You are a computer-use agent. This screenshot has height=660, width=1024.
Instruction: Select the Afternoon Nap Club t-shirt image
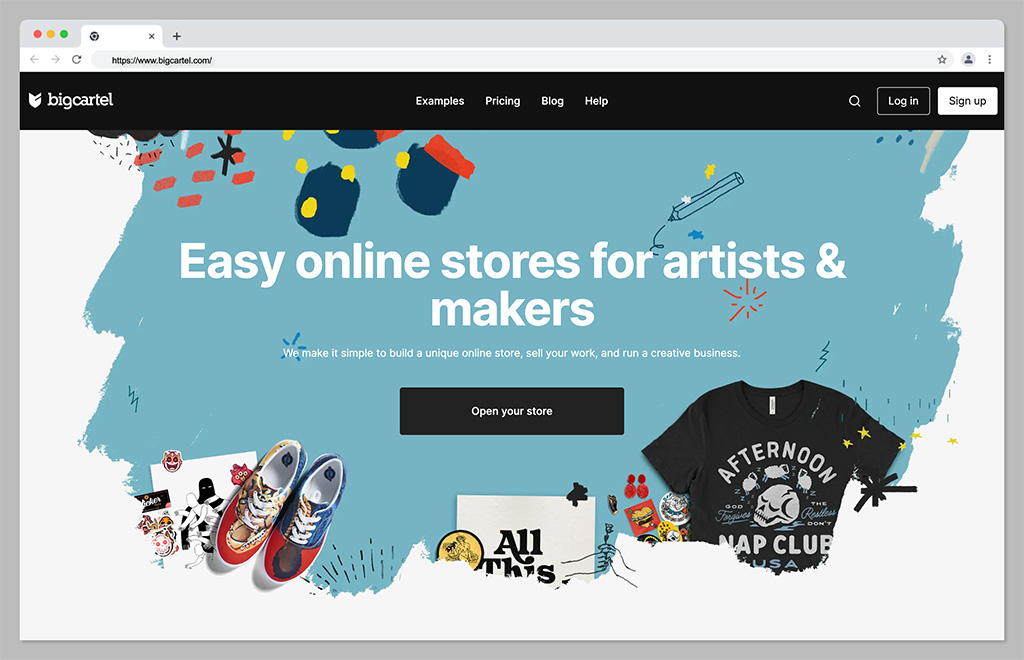pyautogui.click(x=774, y=477)
